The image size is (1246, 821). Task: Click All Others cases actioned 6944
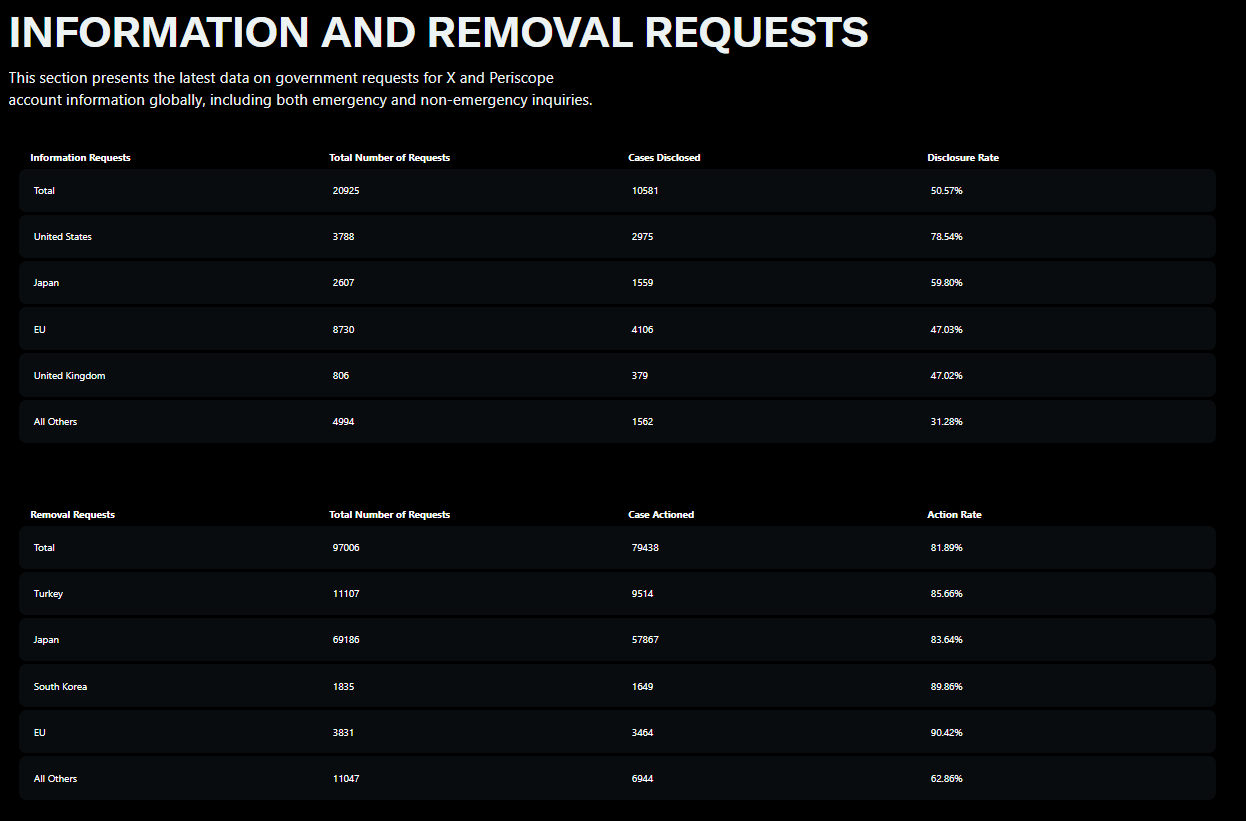(642, 779)
